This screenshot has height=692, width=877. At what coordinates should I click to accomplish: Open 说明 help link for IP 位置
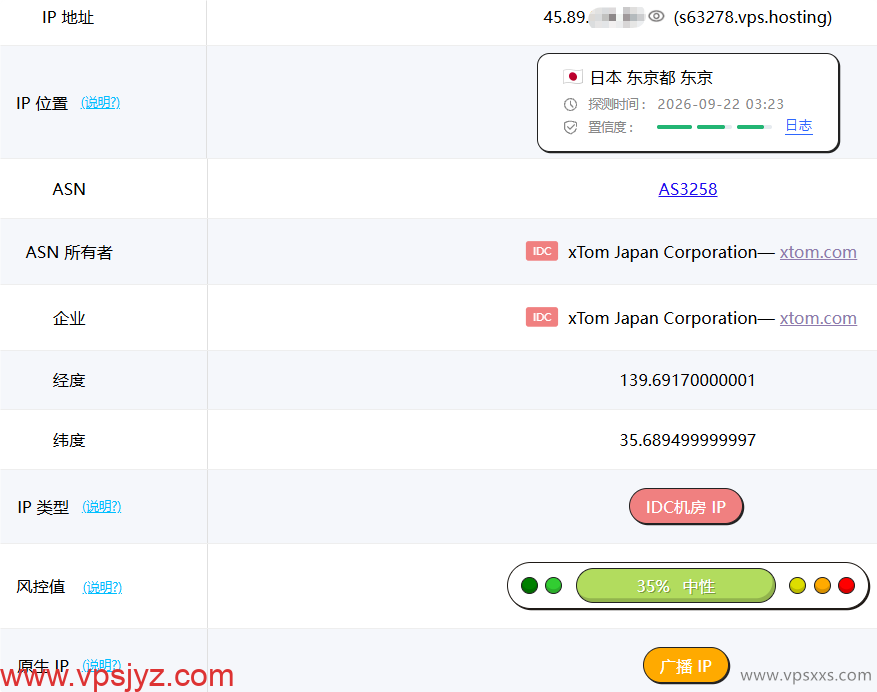(x=101, y=103)
